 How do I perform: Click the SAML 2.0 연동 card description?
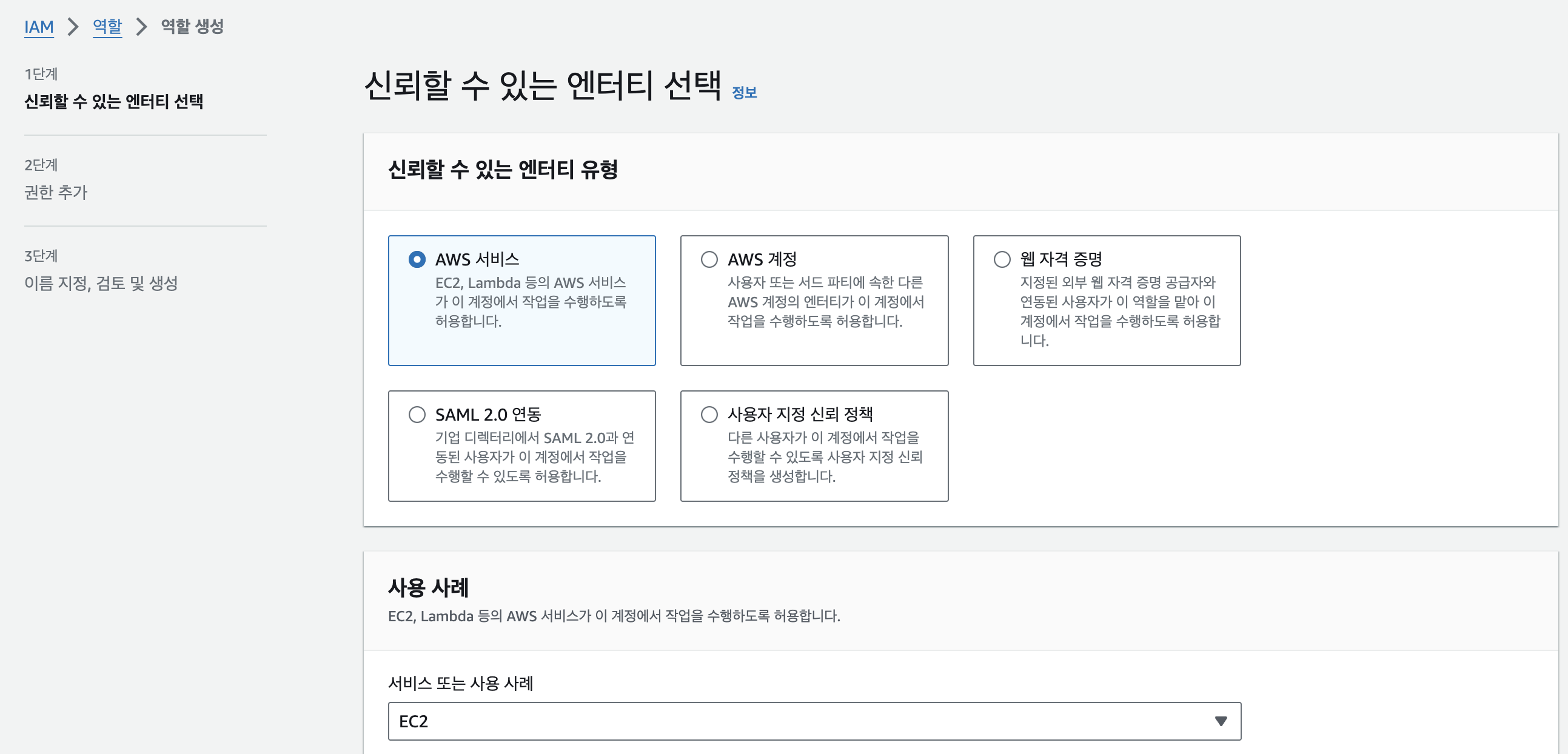tap(534, 457)
